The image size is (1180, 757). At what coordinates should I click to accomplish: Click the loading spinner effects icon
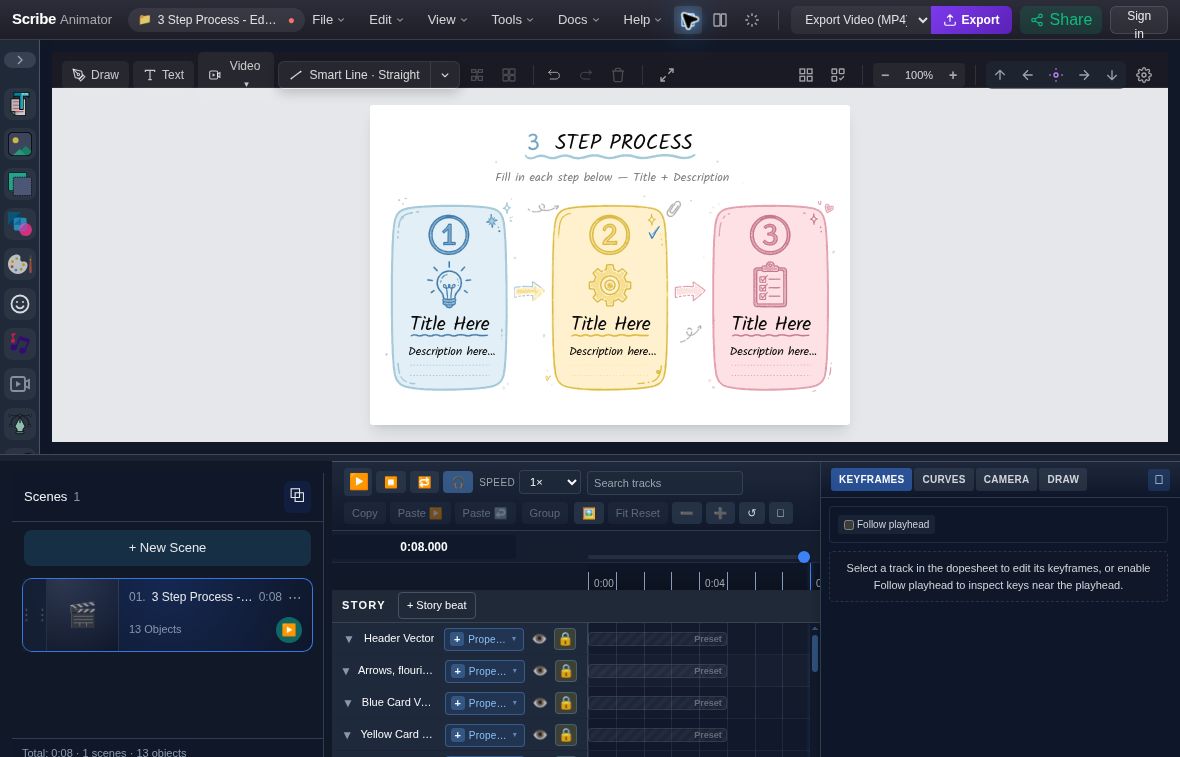[752, 20]
